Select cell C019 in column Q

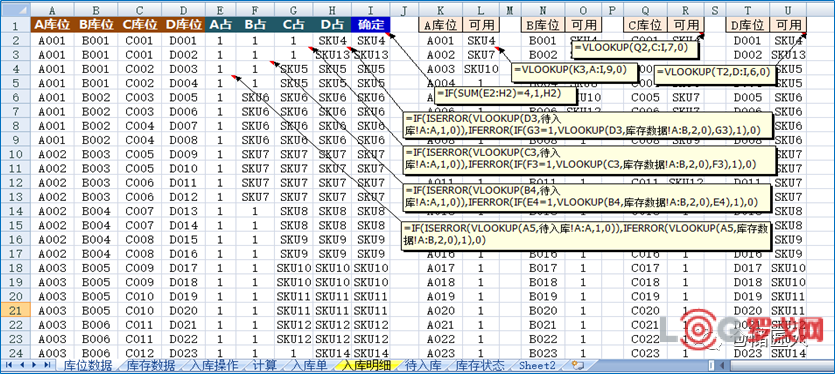[x=645, y=296]
